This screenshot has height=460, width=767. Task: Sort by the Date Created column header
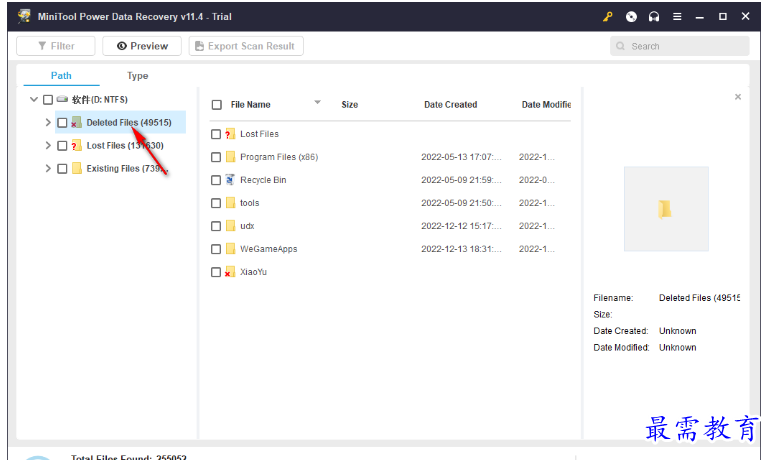tap(451, 105)
